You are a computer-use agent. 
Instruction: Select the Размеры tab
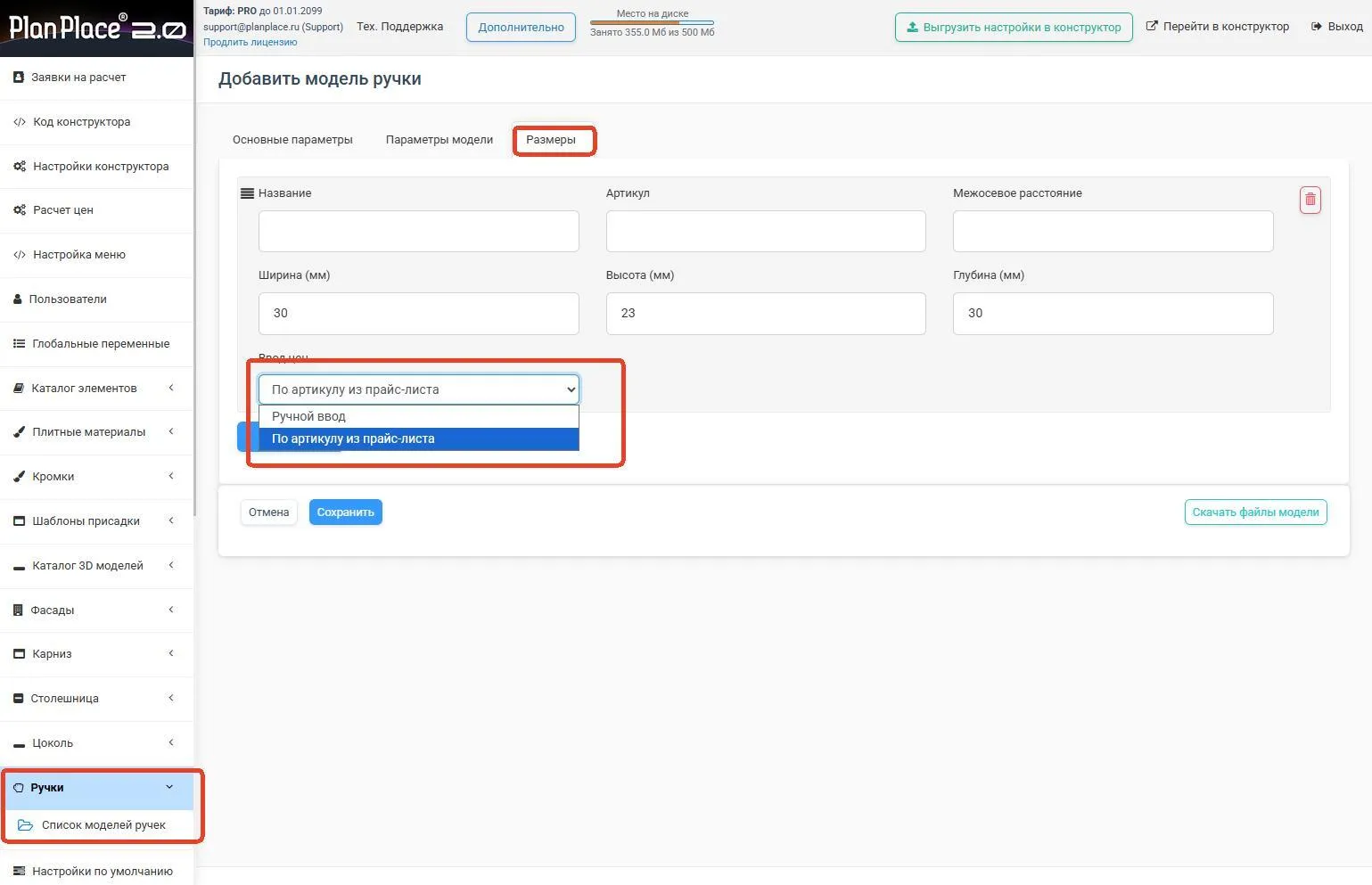(x=551, y=140)
